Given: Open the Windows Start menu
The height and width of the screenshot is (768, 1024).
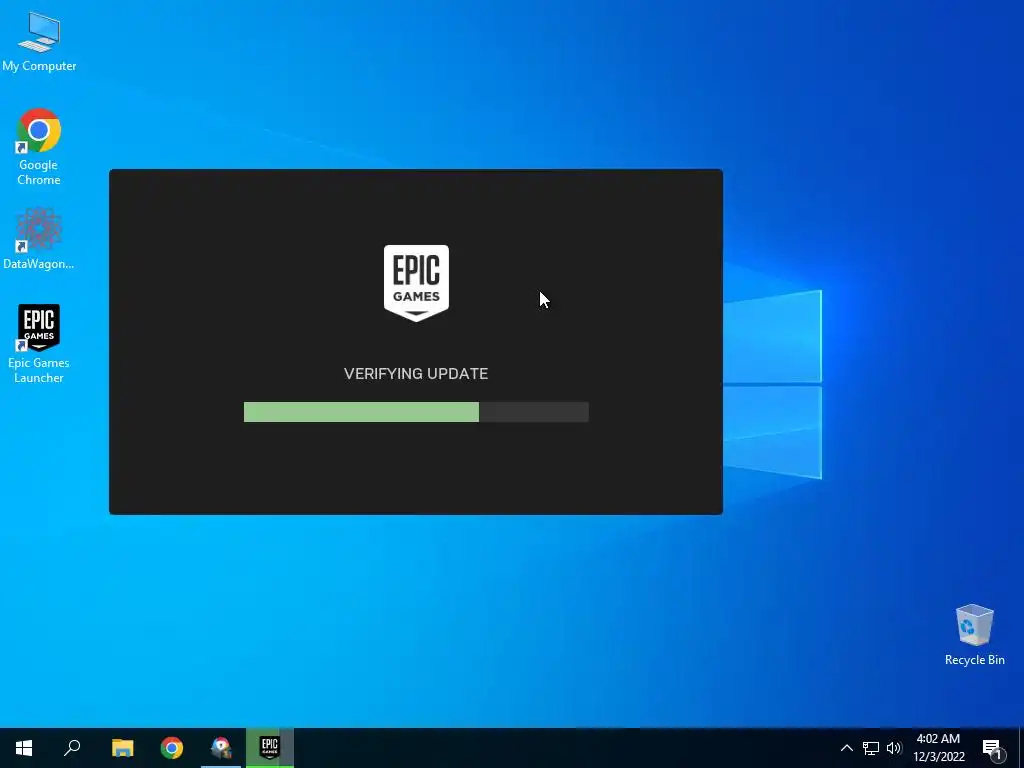Looking at the screenshot, I should (x=24, y=747).
